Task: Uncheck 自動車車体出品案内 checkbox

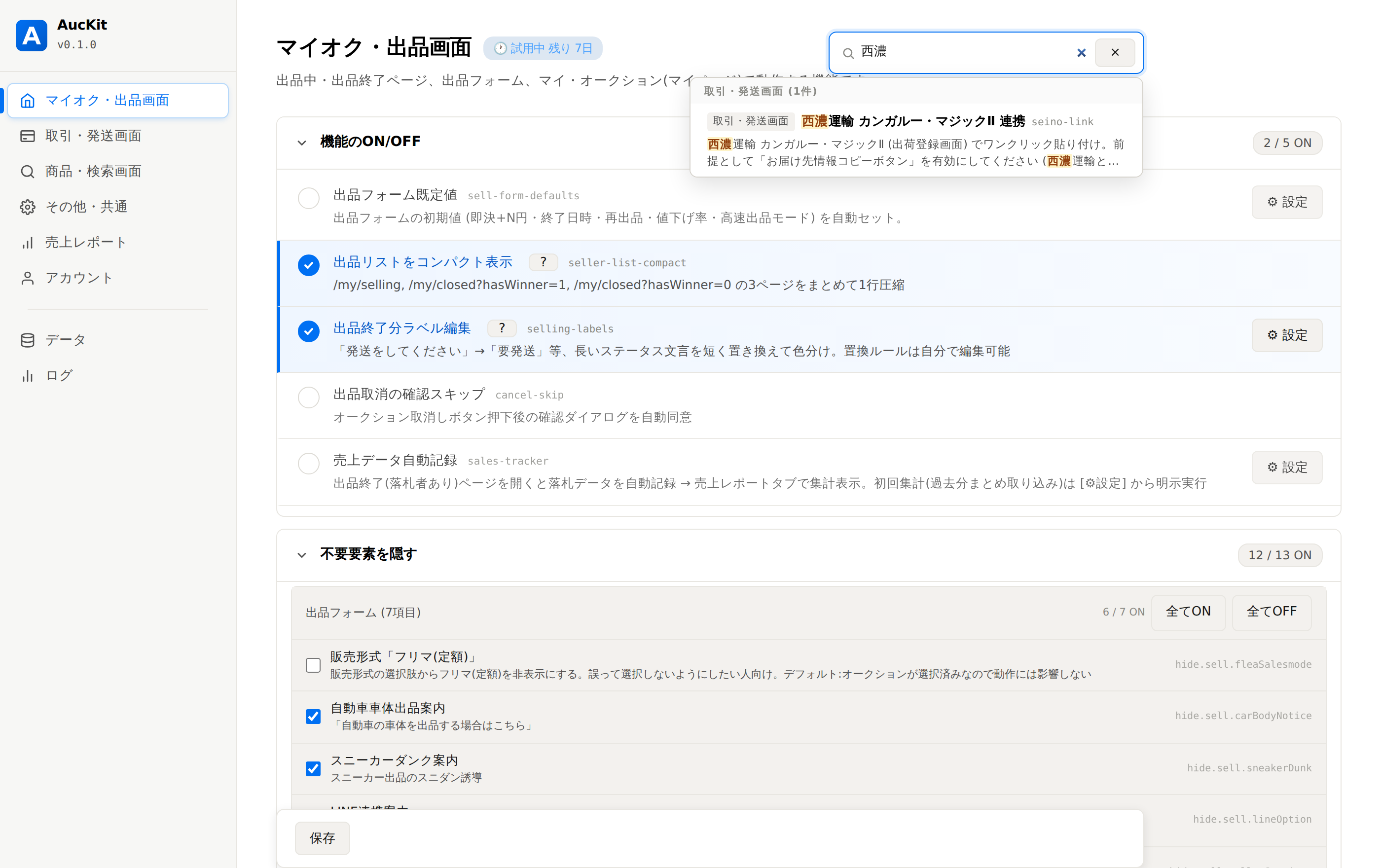Action: 313,717
